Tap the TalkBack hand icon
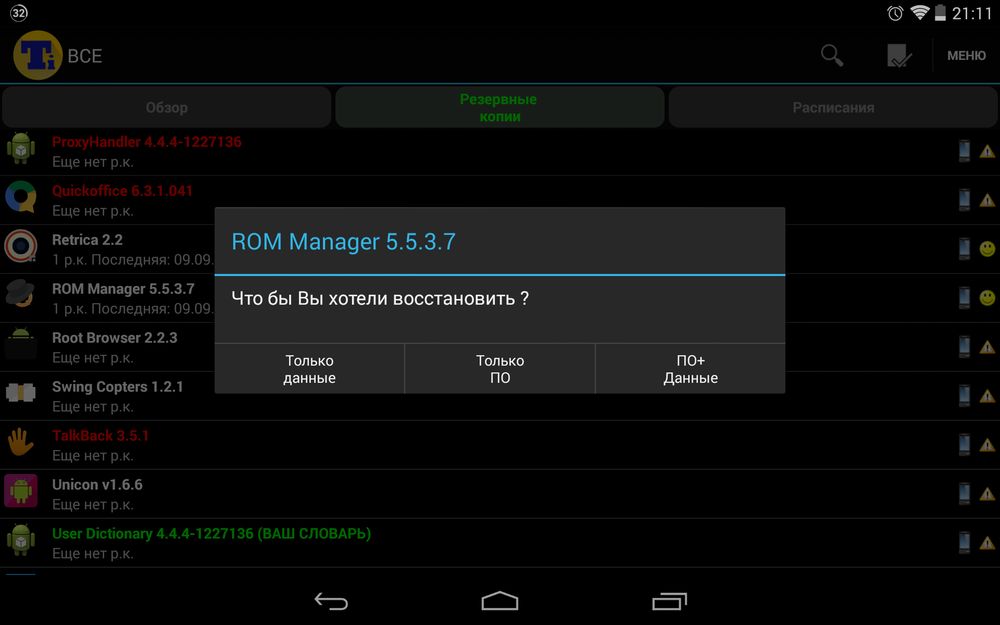 click(x=20, y=441)
